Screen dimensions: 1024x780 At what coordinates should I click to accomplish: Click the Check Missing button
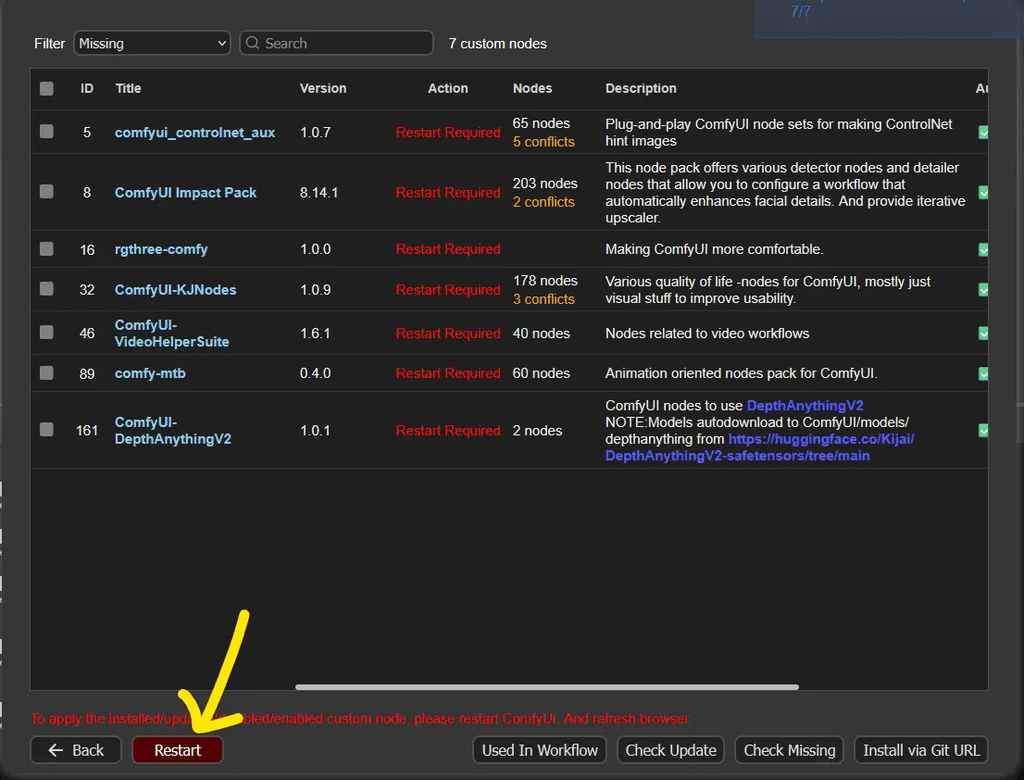coord(789,750)
